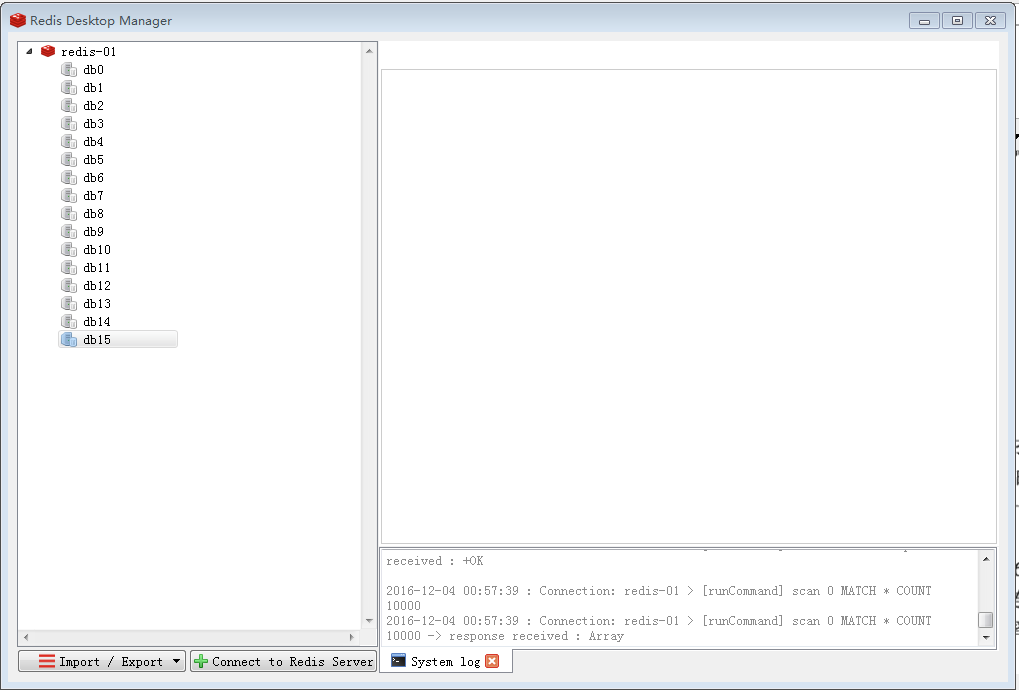Click the highlighted db15 database icon
The image size is (1019, 690).
click(69, 340)
